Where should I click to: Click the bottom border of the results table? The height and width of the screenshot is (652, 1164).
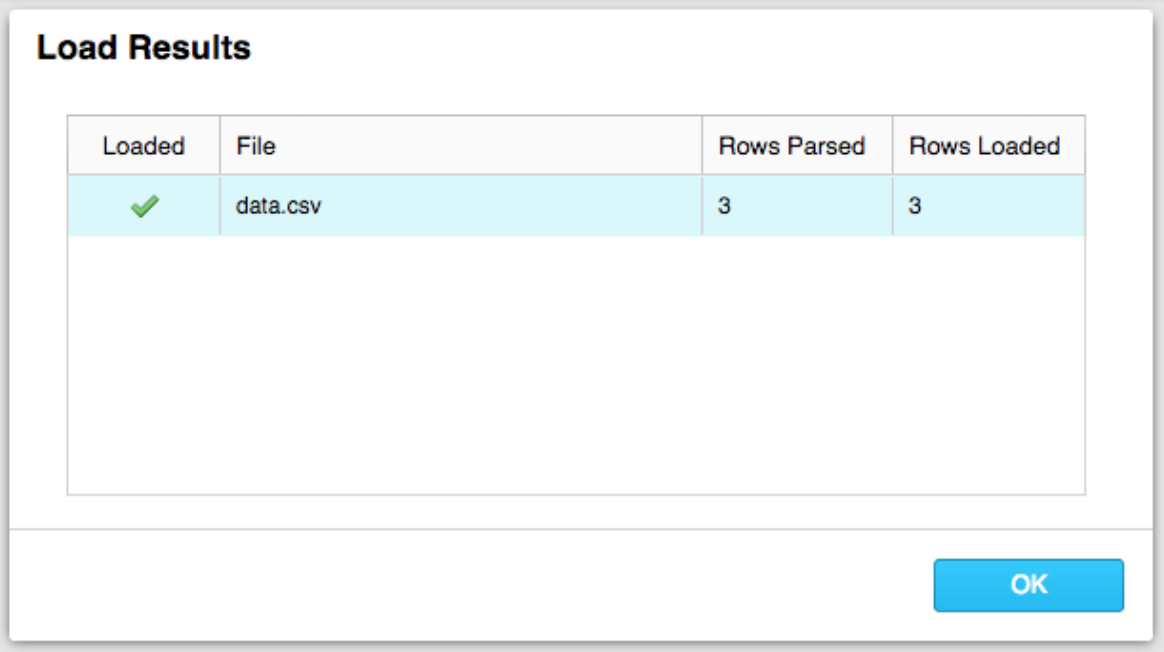point(576,494)
